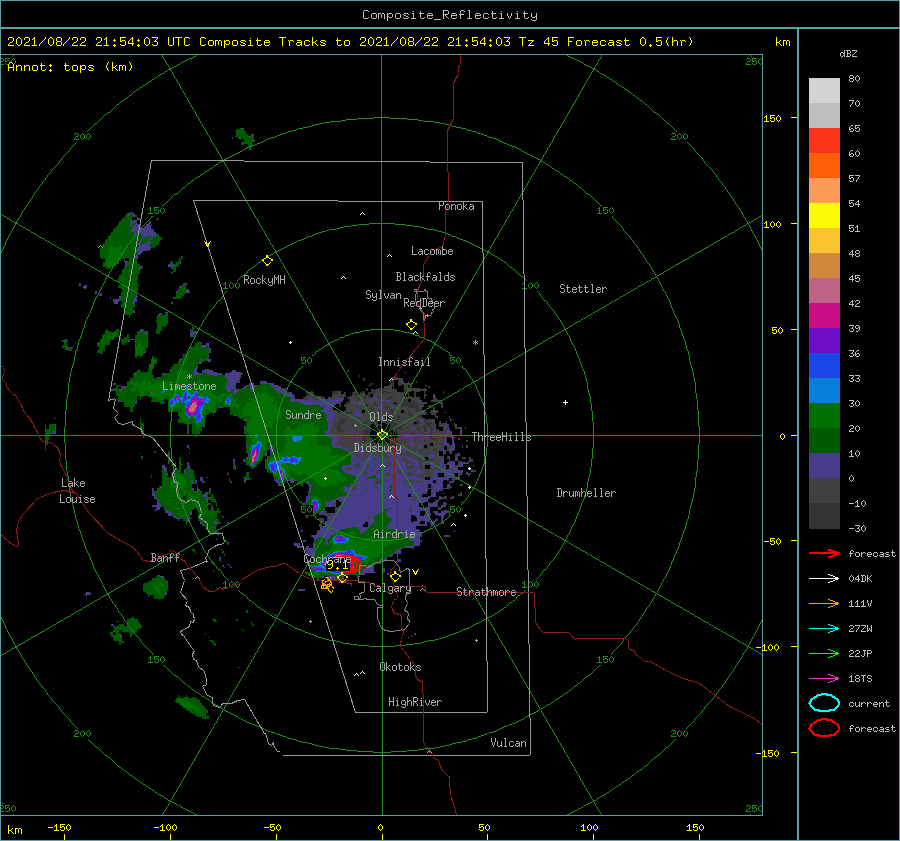Image resolution: width=900 pixels, height=841 pixels.
Task: Click the 'Annot: tops (km)' label
Action: click(70, 67)
